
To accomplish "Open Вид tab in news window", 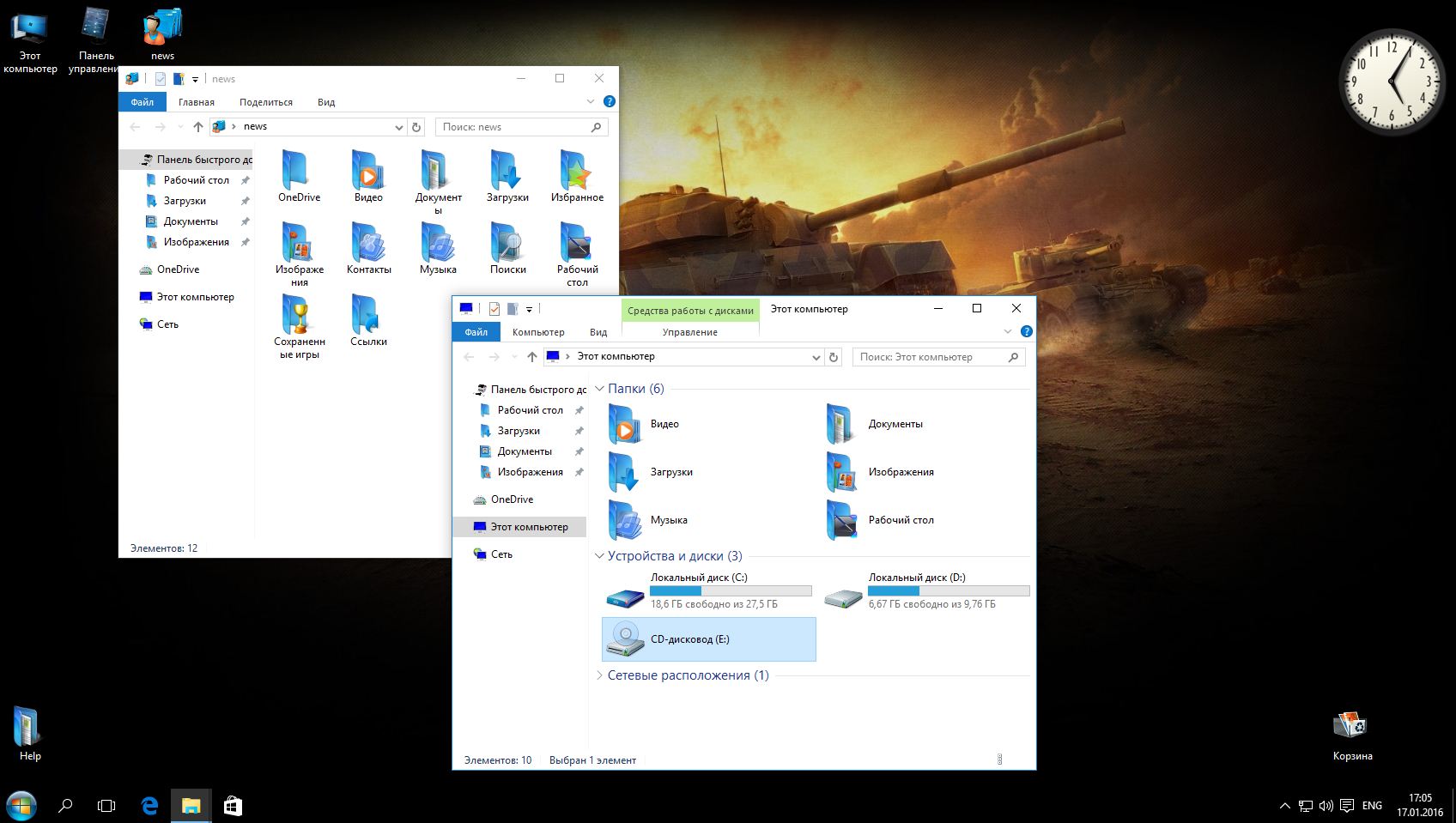I will pos(326,102).
